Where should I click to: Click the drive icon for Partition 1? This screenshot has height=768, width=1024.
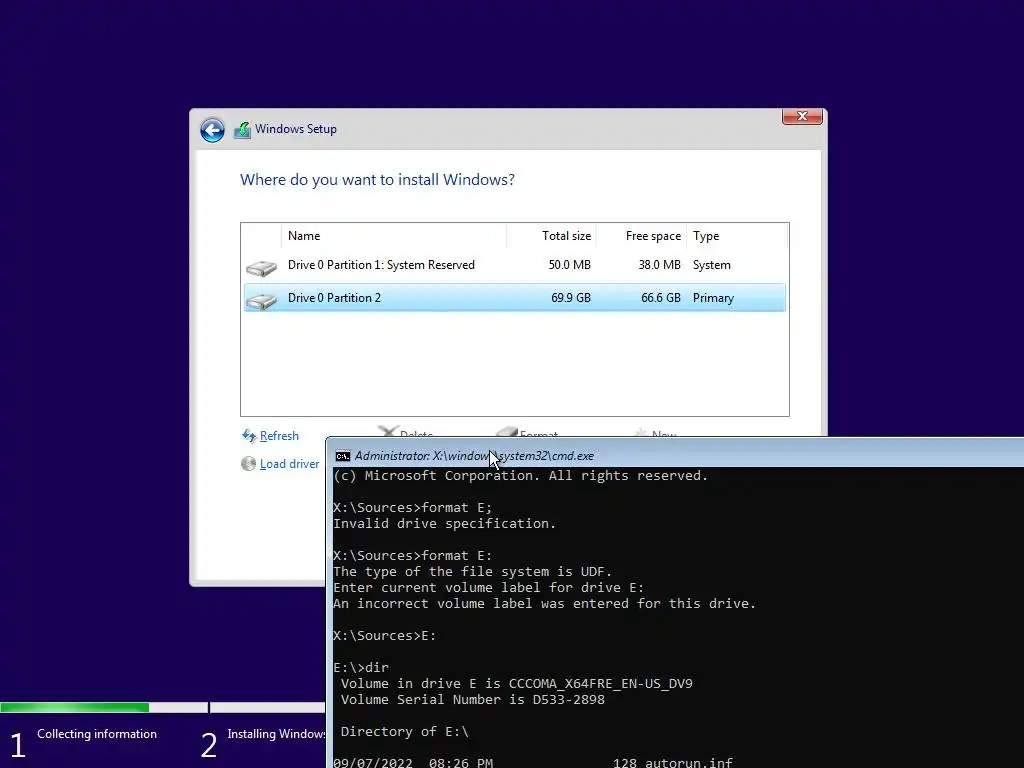(x=261, y=268)
